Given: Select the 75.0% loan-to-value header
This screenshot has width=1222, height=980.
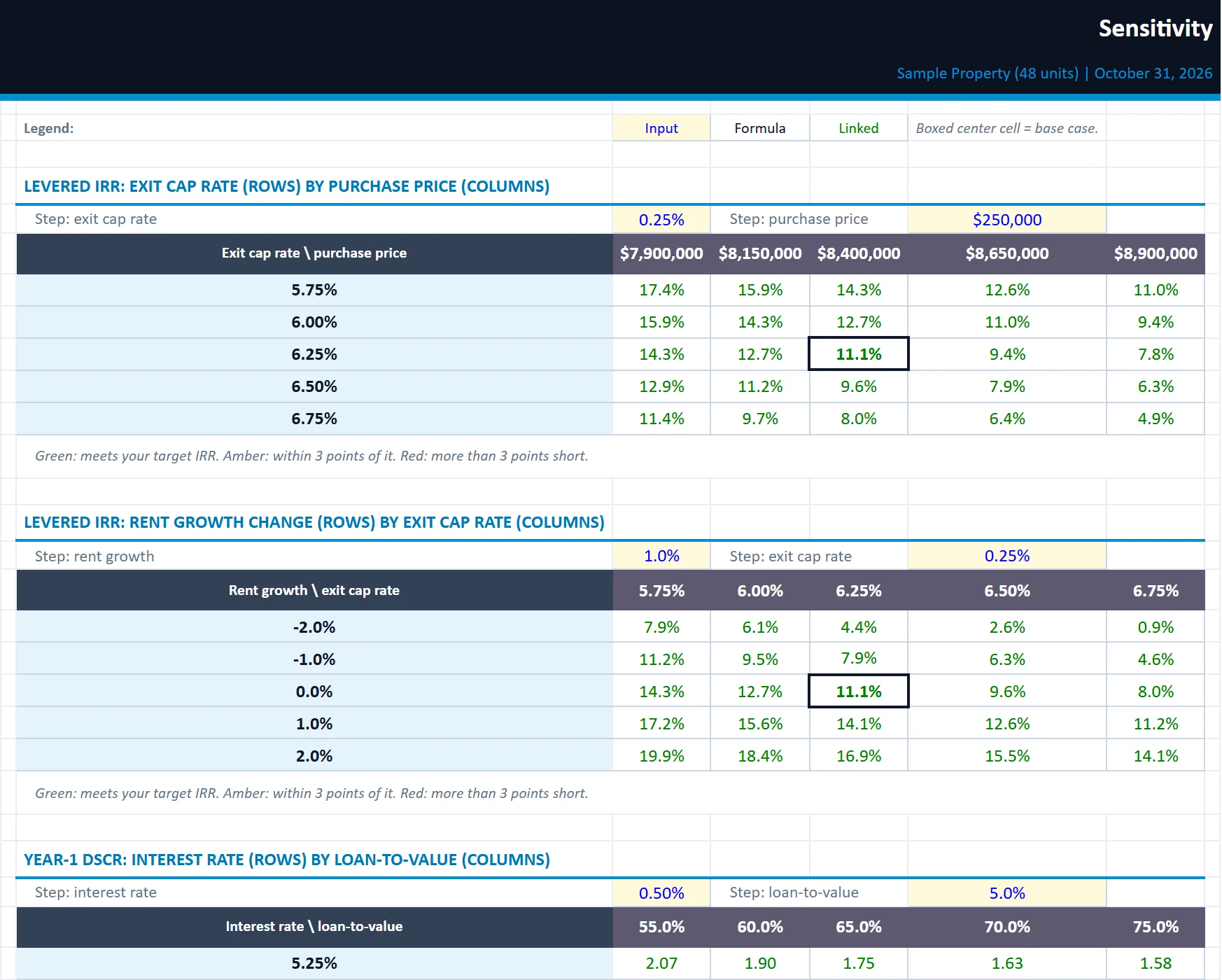Looking at the screenshot, I should pyautogui.click(x=1156, y=927).
